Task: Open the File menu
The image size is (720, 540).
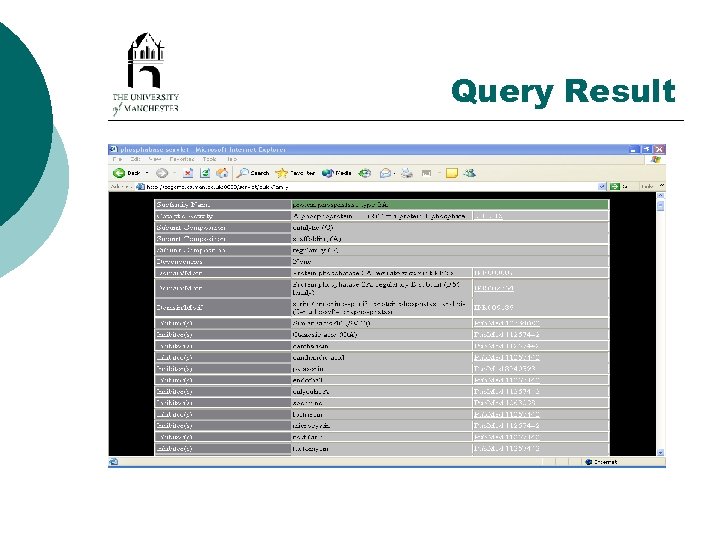Action: [118, 159]
